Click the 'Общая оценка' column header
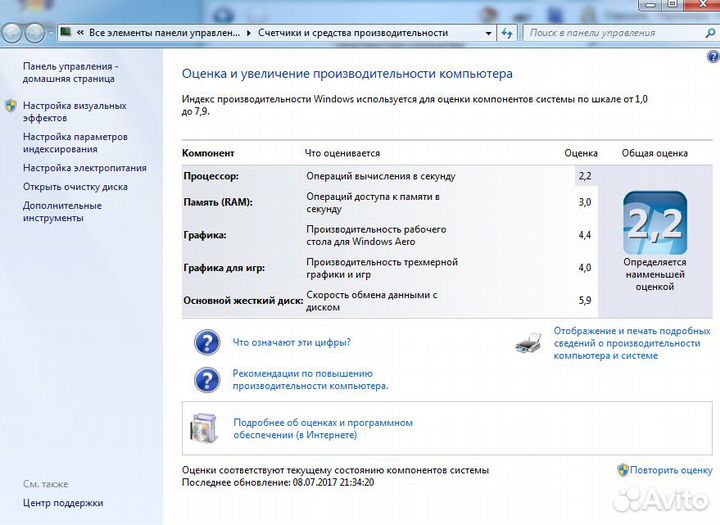Viewport: 720px width, 525px height. [655, 153]
